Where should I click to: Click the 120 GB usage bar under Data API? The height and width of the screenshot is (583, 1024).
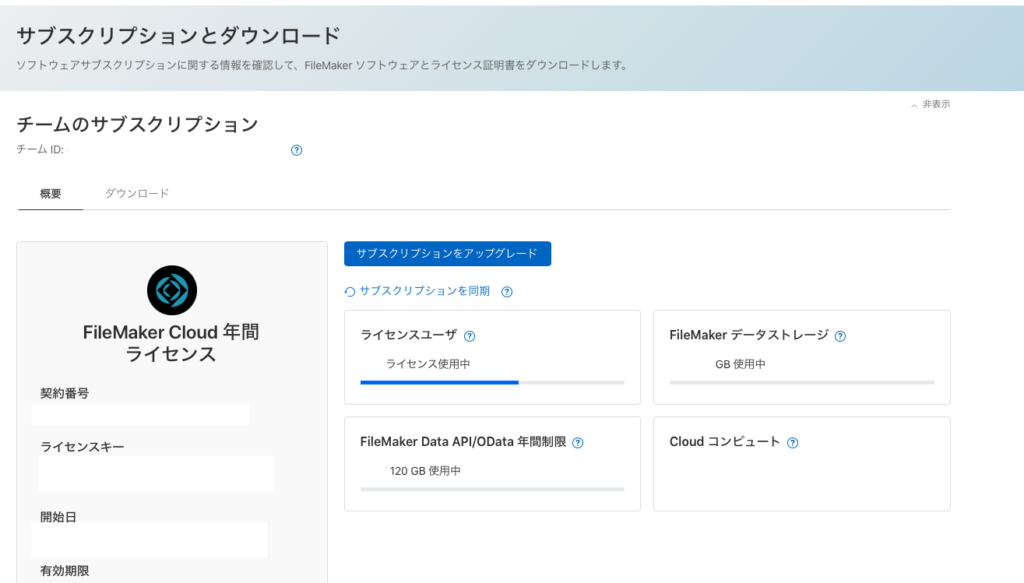tap(492, 489)
